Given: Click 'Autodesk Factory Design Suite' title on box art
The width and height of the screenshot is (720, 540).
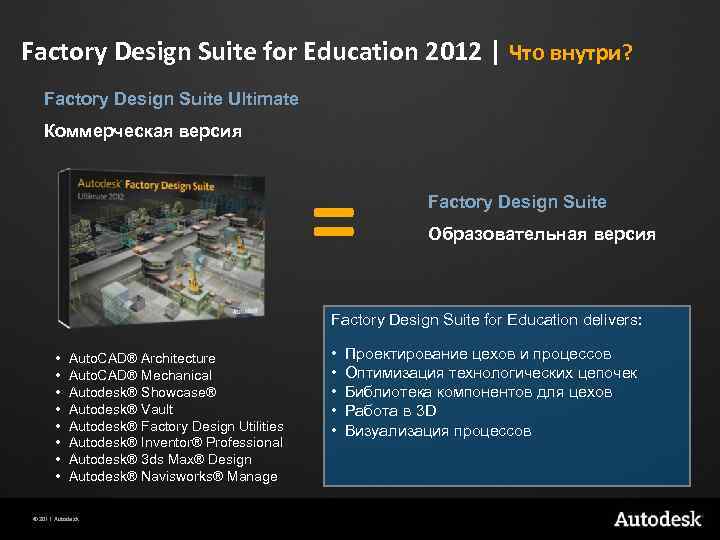Looking at the screenshot, I should pos(146,185).
